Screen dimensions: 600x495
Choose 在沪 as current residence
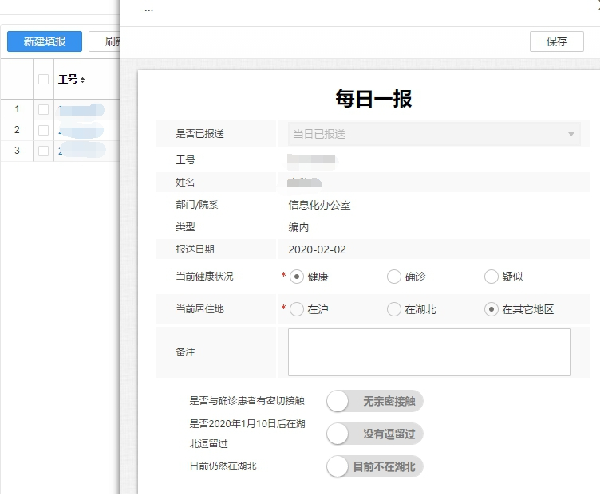tap(296, 309)
